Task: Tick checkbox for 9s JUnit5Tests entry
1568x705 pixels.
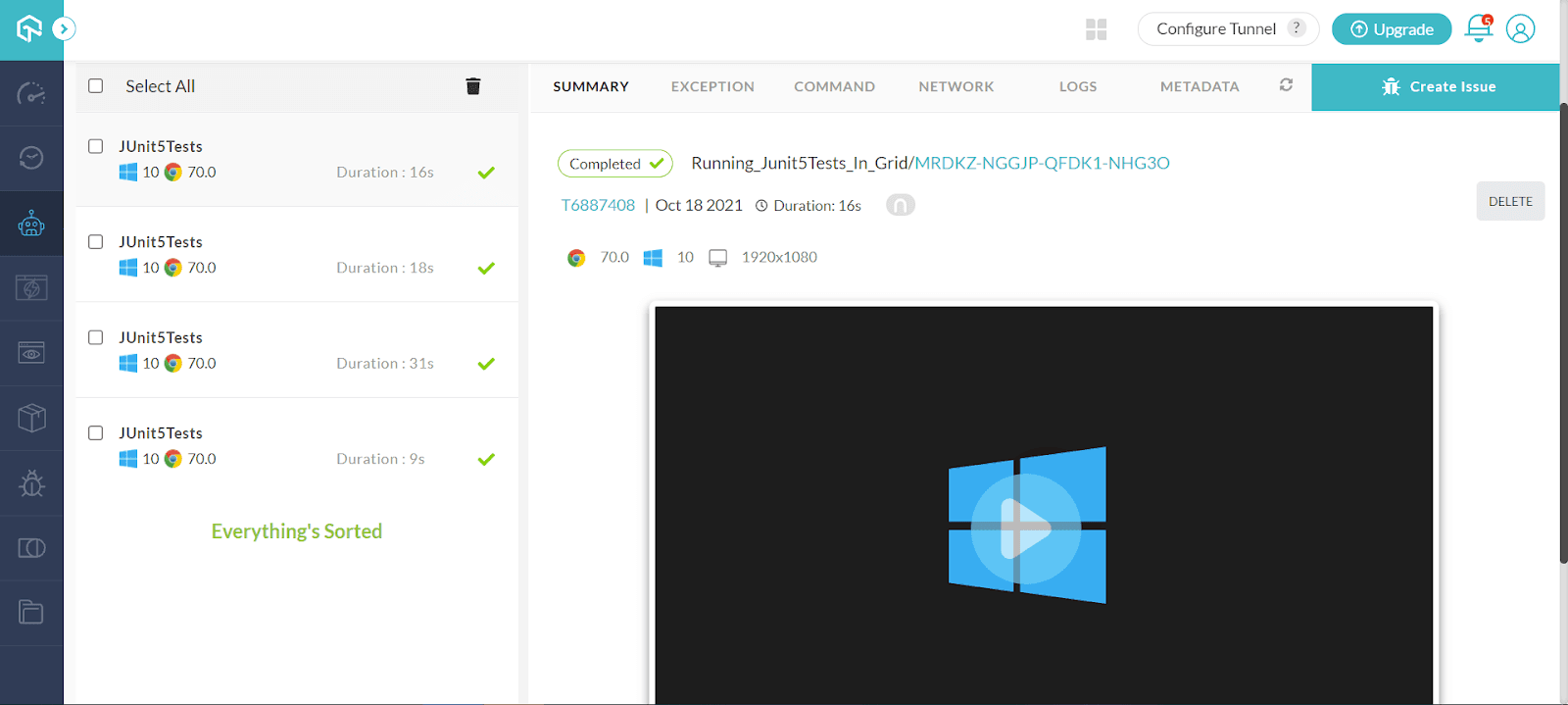Action: pos(96,432)
